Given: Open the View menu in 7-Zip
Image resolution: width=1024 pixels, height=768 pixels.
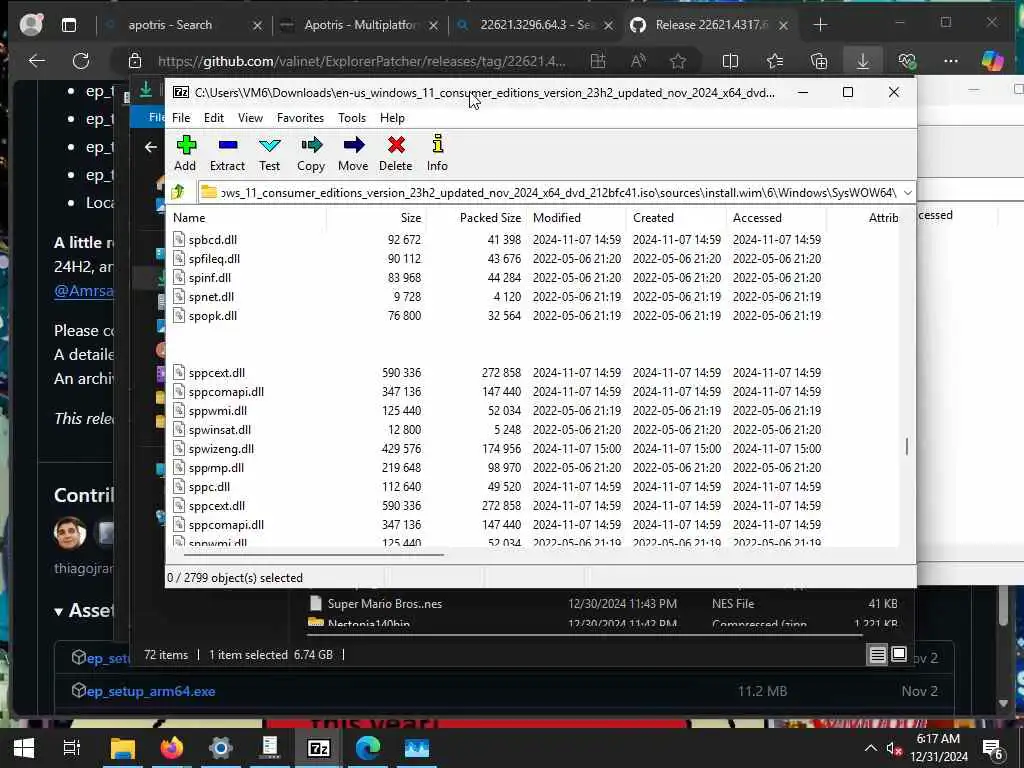Looking at the screenshot, I should tap(250, 118).
